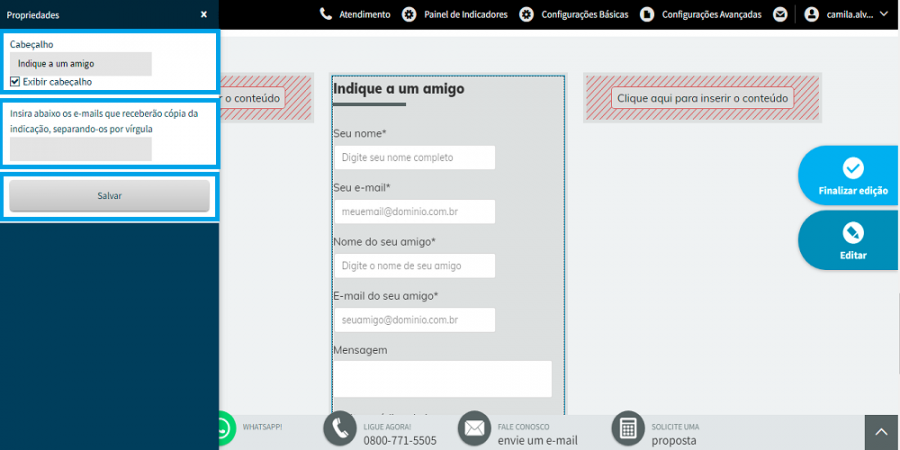Image resolution: width=900 pixels, height=450 pixels.
Task: Click the Atendimento phone icon
Action: 326,14
